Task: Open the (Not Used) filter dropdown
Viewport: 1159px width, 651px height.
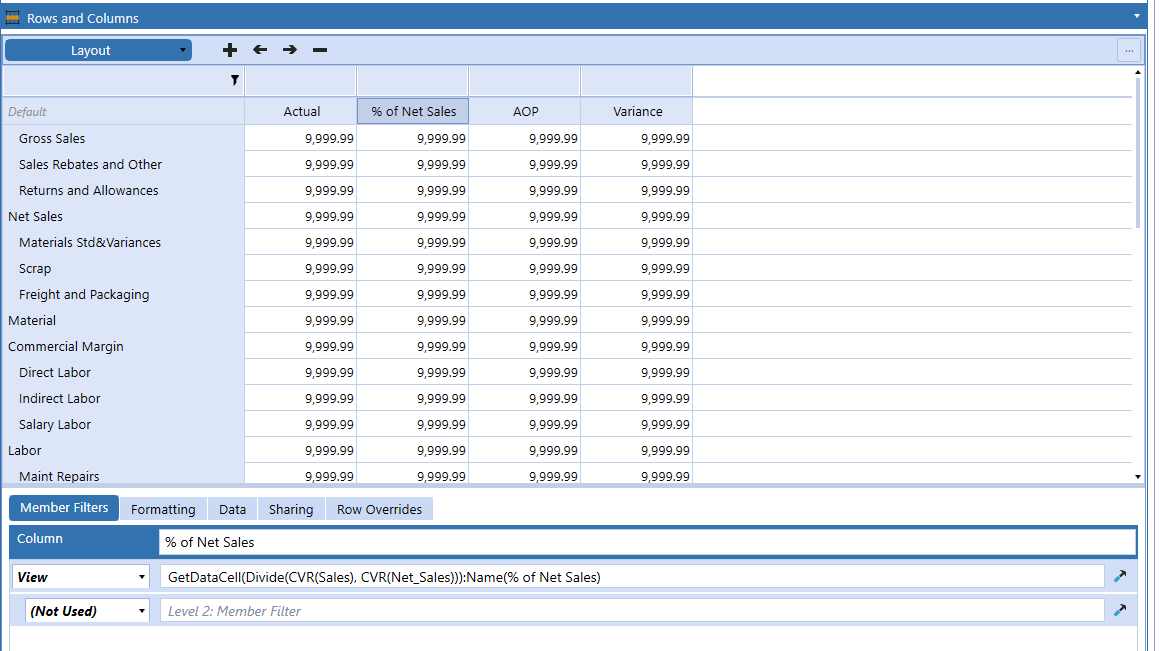Action: pyautogui.click(x=87, y=610)
